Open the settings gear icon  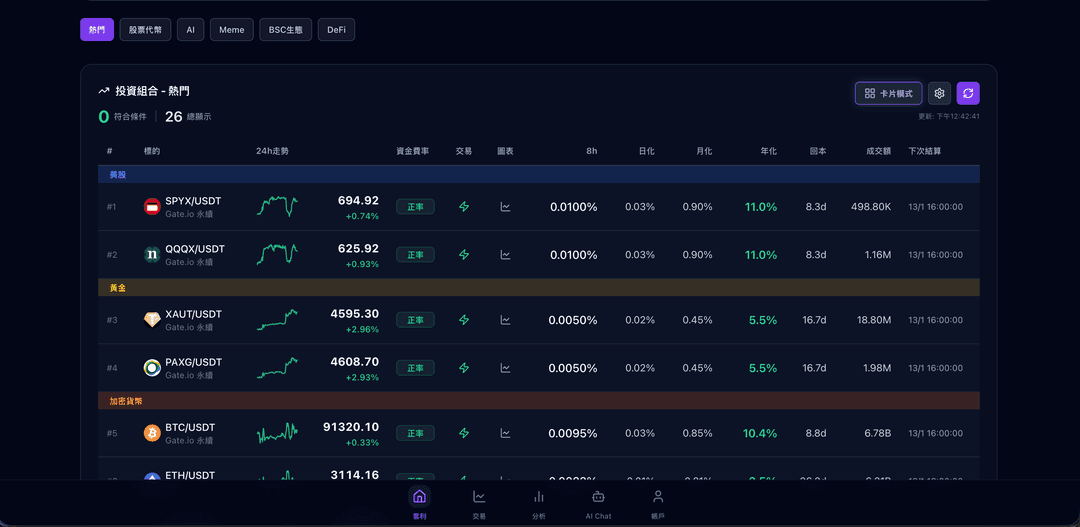(x=939, y=93)
